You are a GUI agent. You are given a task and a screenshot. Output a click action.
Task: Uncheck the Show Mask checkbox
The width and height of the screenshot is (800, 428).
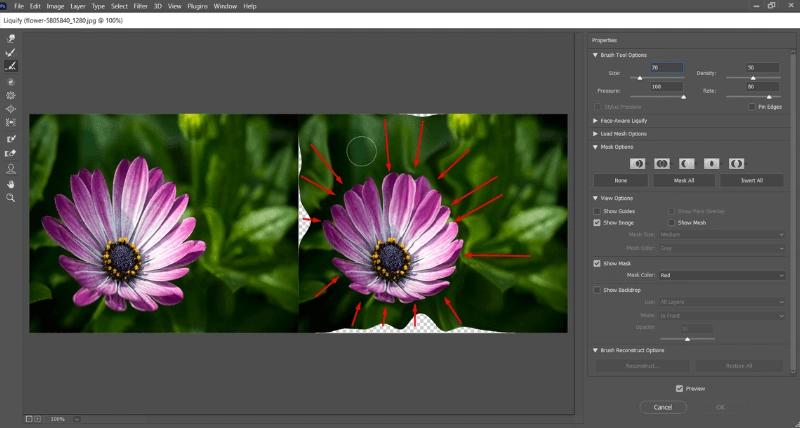(x=597, y=263)
